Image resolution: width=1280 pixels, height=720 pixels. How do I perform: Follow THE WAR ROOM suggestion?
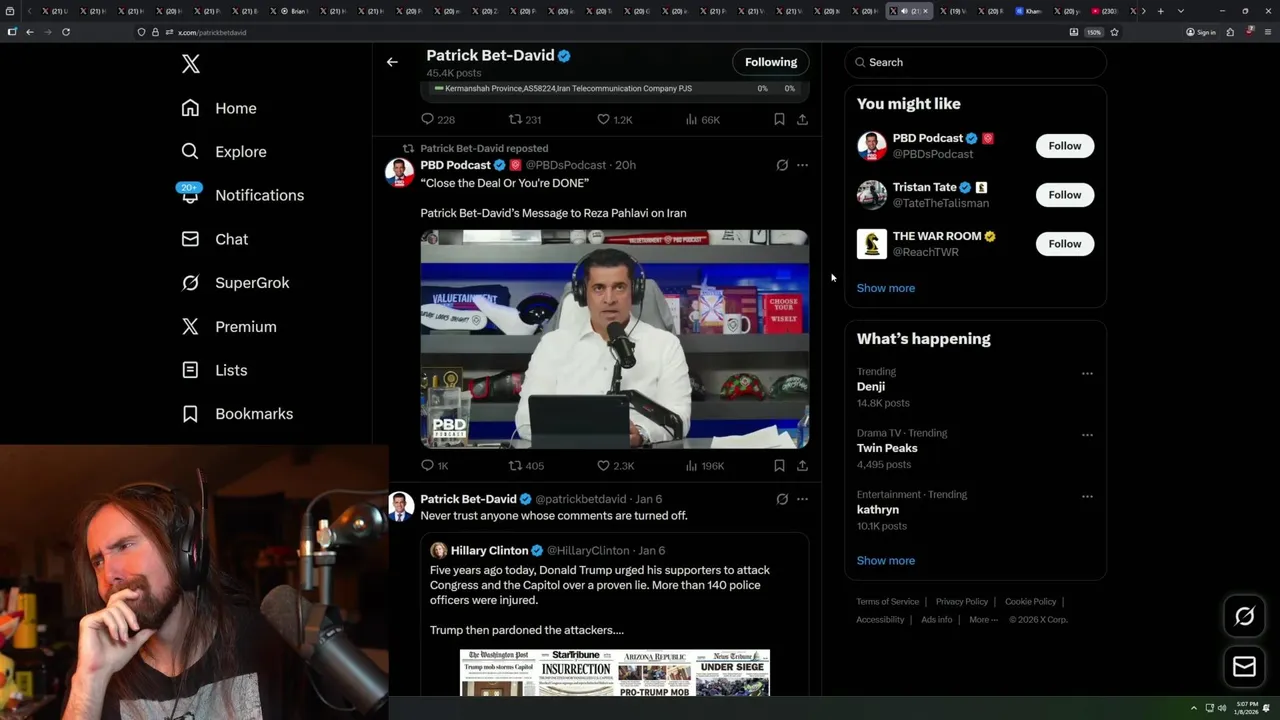pos(1065,244)
